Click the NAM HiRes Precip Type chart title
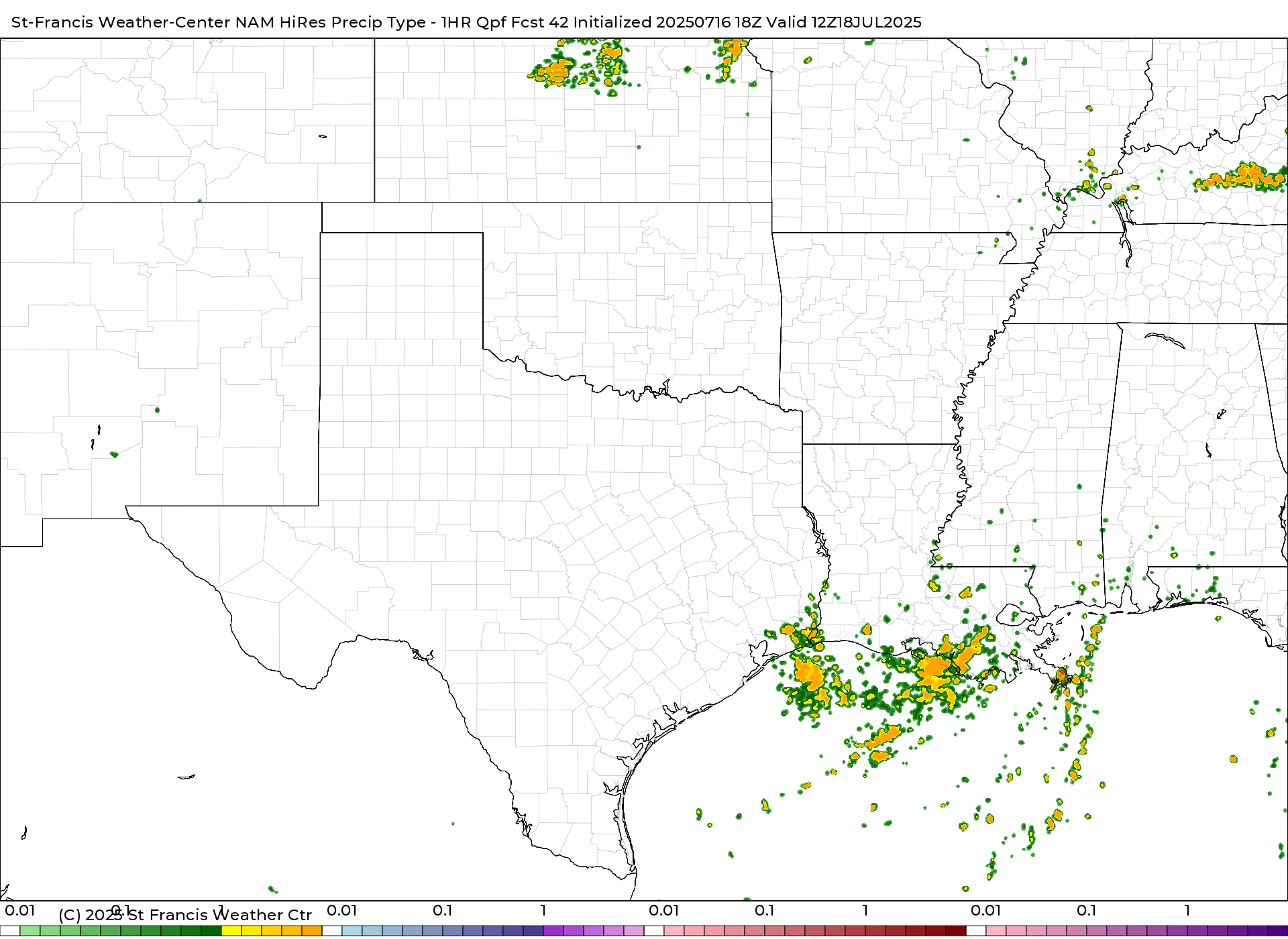Image resolution: width=1288 pixels, height=939 pixels. pyautogui.click(x=466, y=22)
